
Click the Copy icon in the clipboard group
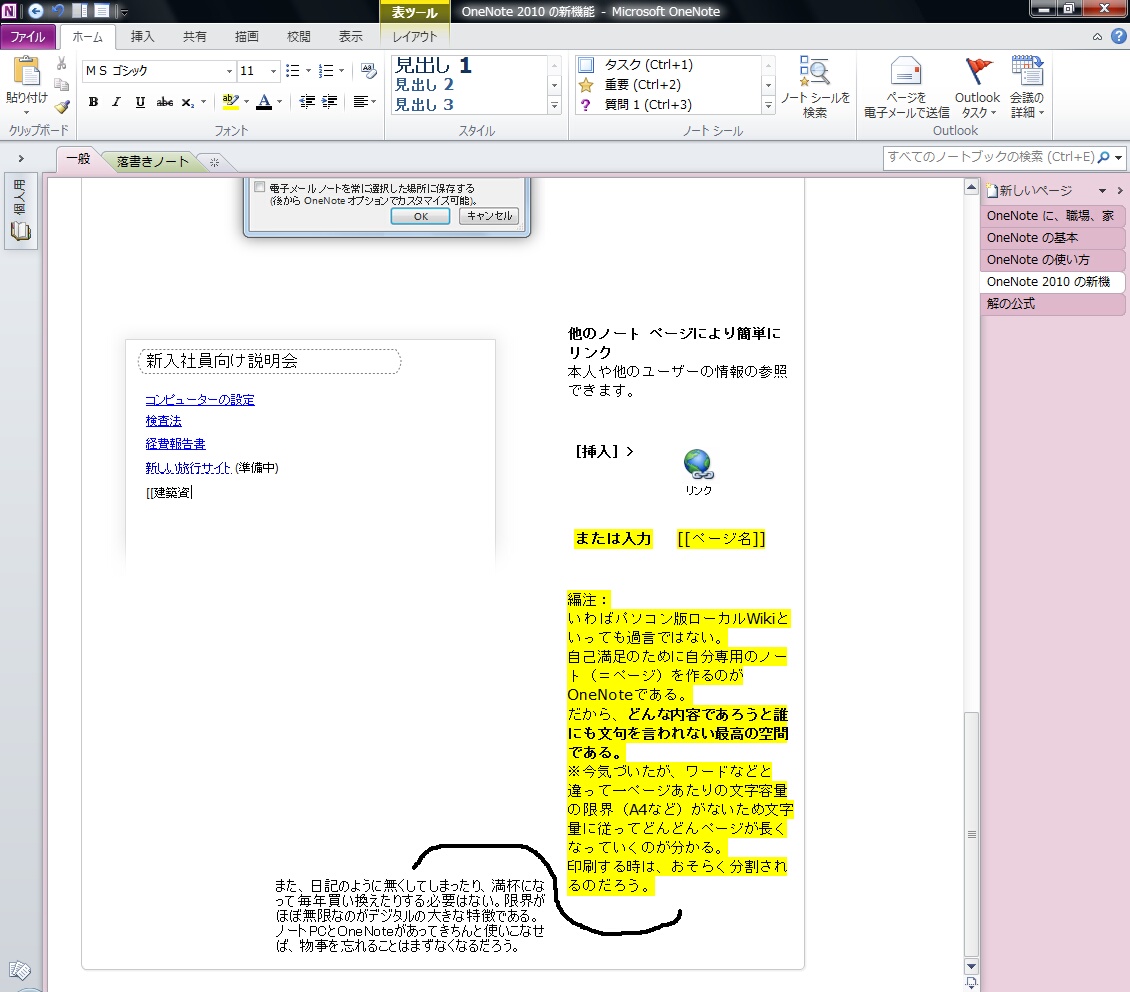click(62, 84)
